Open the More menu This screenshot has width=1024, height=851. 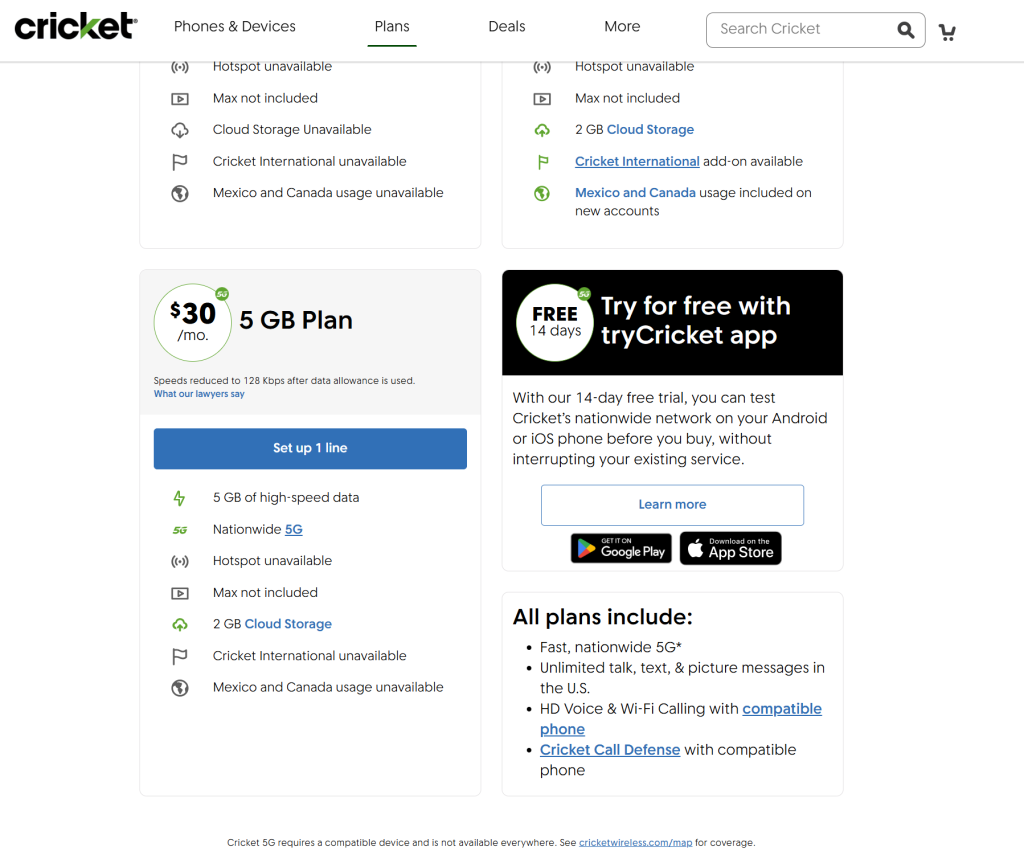622,27
